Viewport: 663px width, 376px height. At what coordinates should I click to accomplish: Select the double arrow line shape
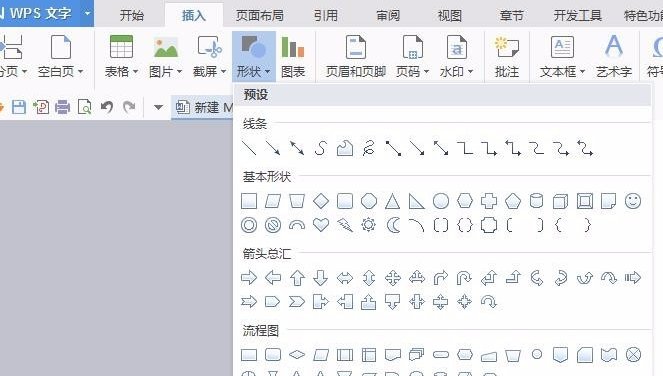coord(297,148)
